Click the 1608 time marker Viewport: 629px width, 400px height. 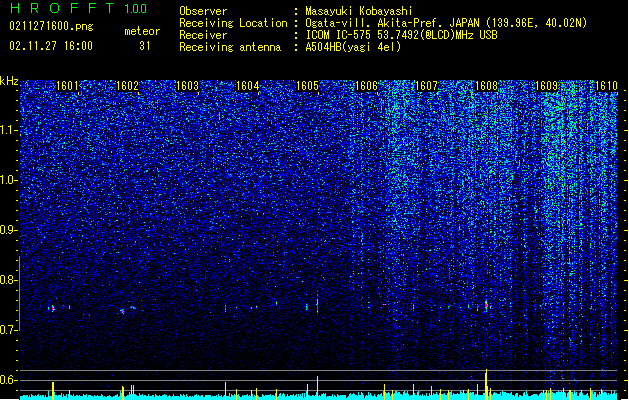point(487,86)
